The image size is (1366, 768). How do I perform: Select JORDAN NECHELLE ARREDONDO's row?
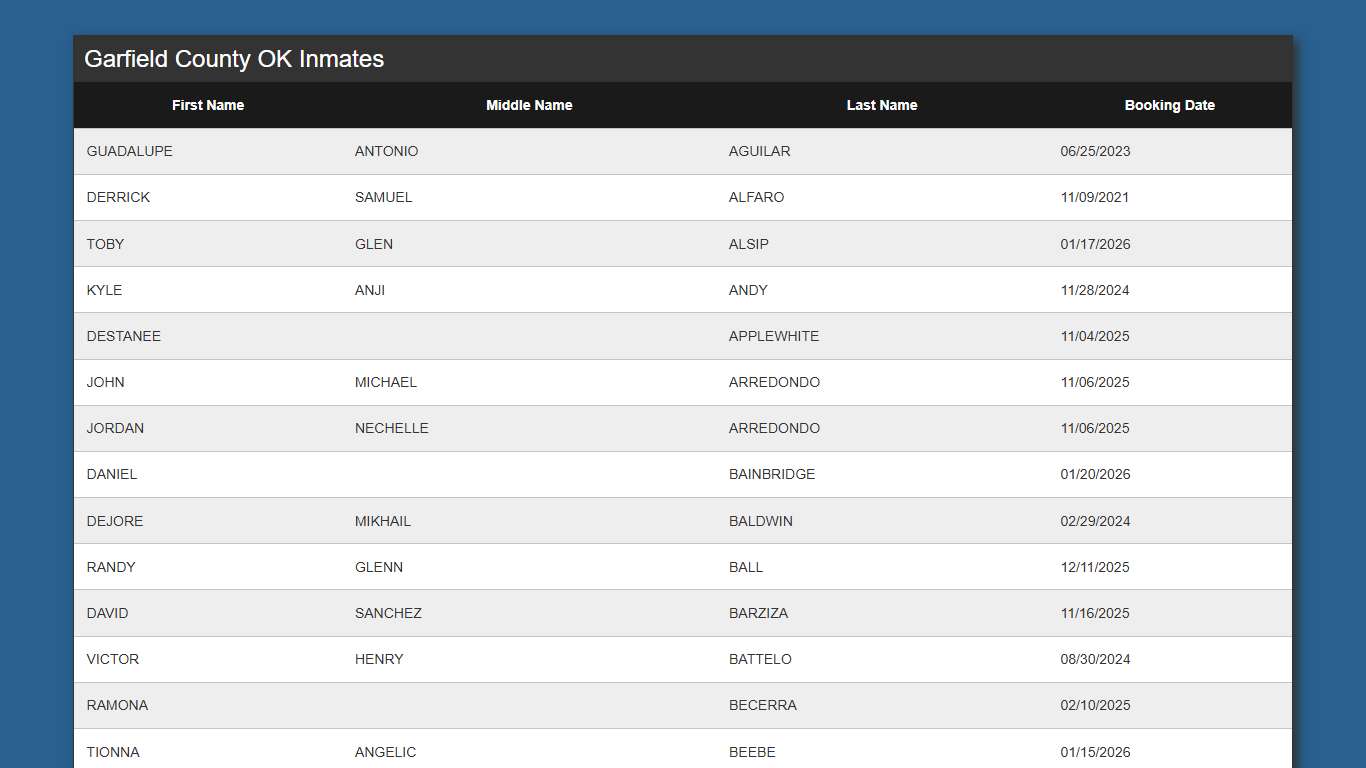coord(400,428)
